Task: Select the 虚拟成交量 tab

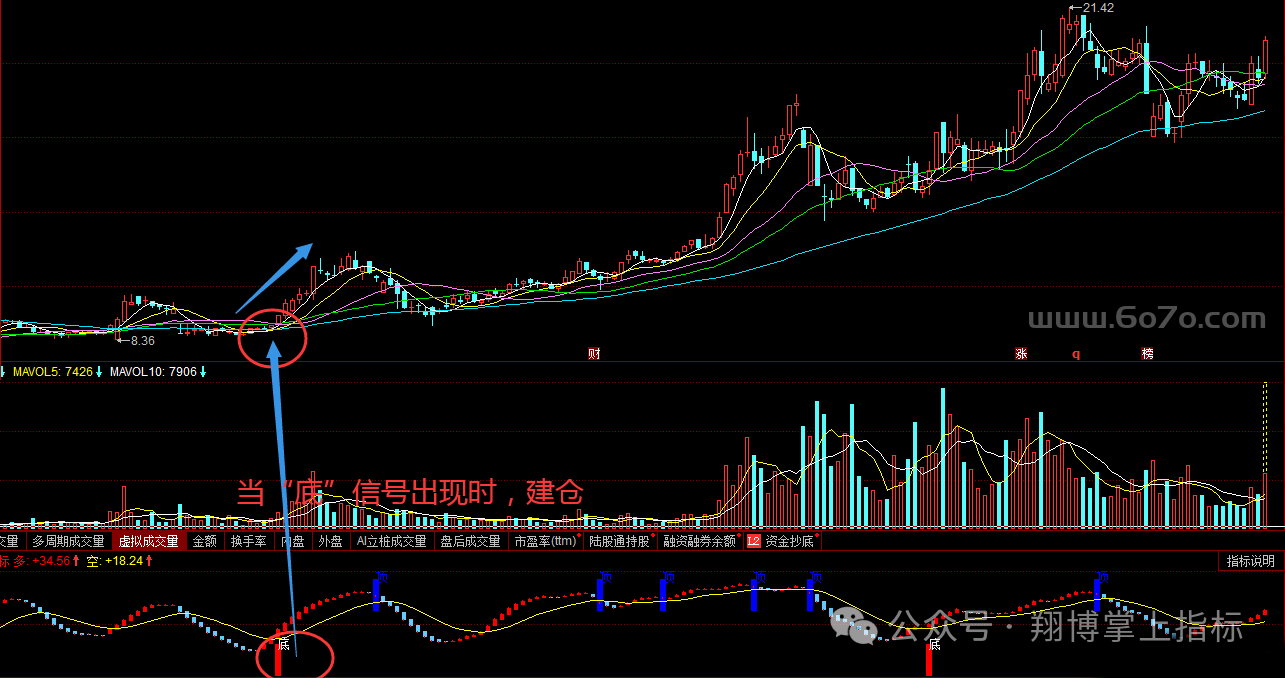Action: click(148, 541)
